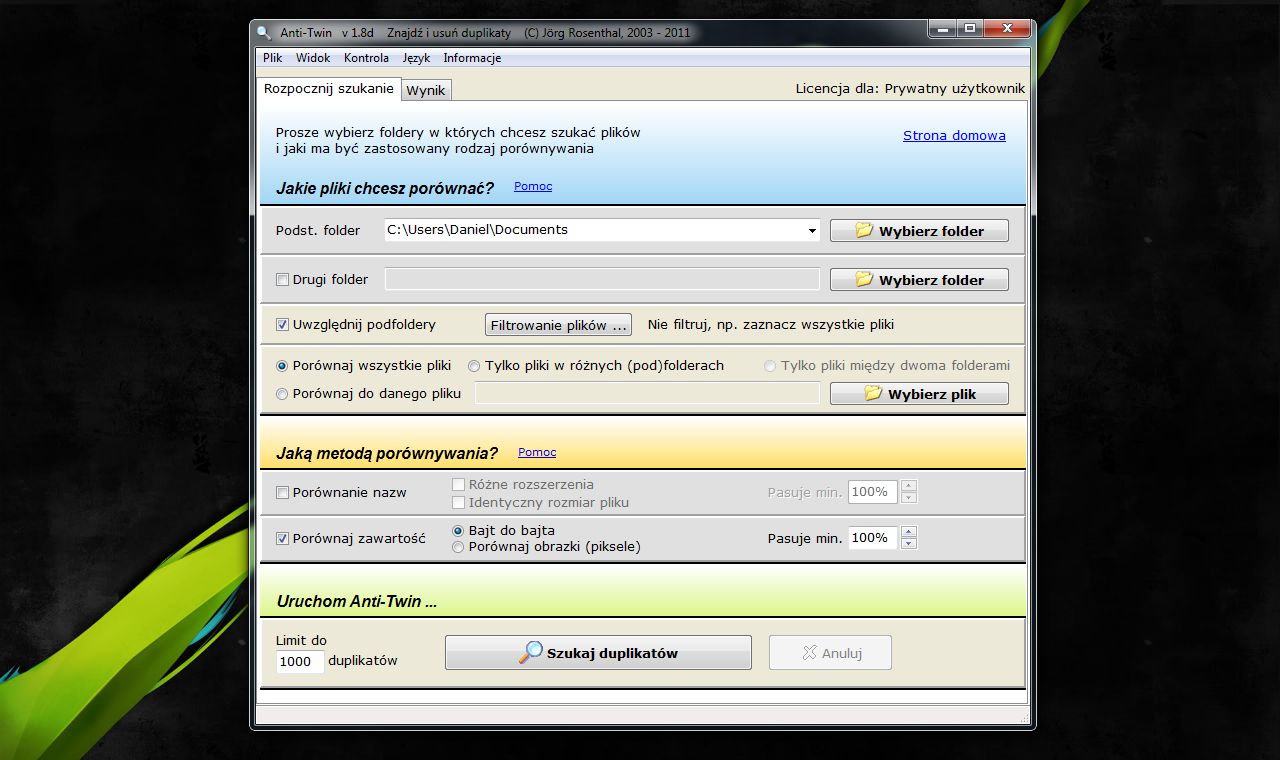Click the 'Uruchom Anti-Twin ...' heading
The height and width of the screenshot is (760, 1280).
[357, 602]
